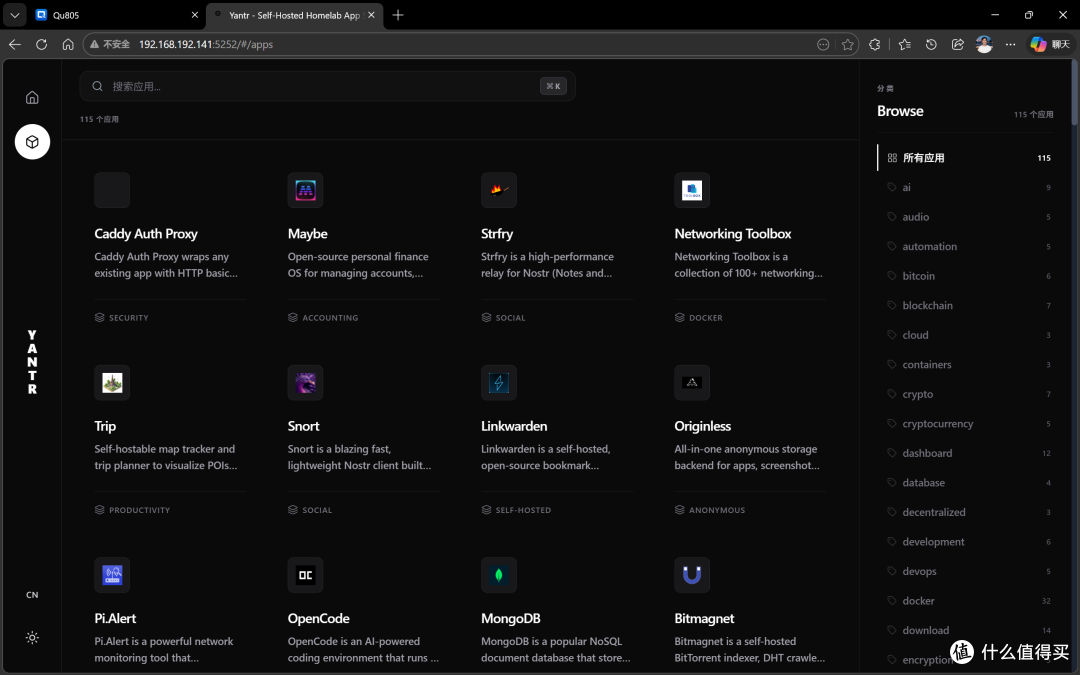Focus the app search field
1080x675 pixels.
[x=327, y=86]
